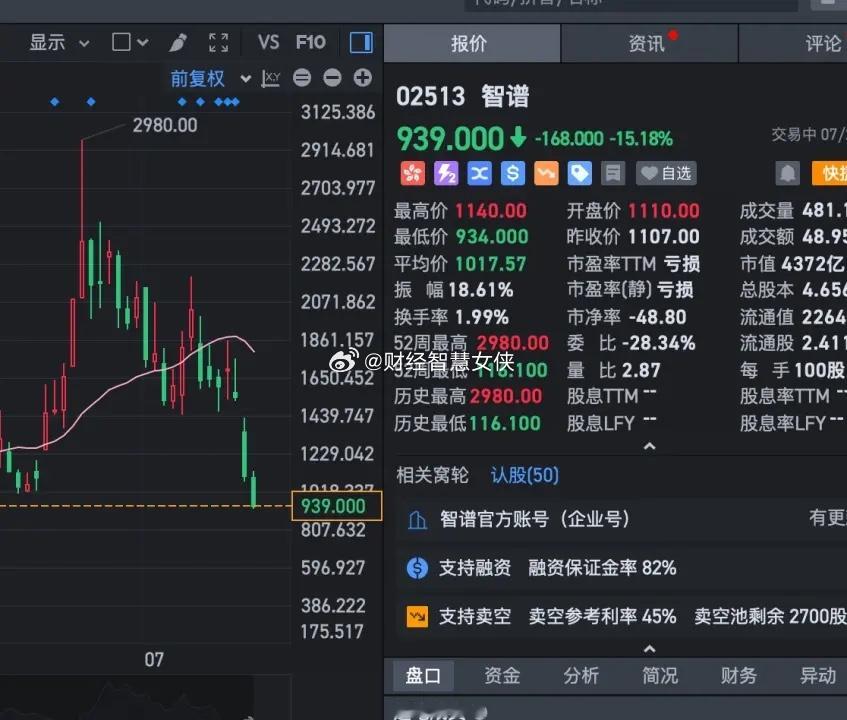Toggle fullscreen chart view
The width and height of the screenshot is (847, 720).
(x=218, y=42)
